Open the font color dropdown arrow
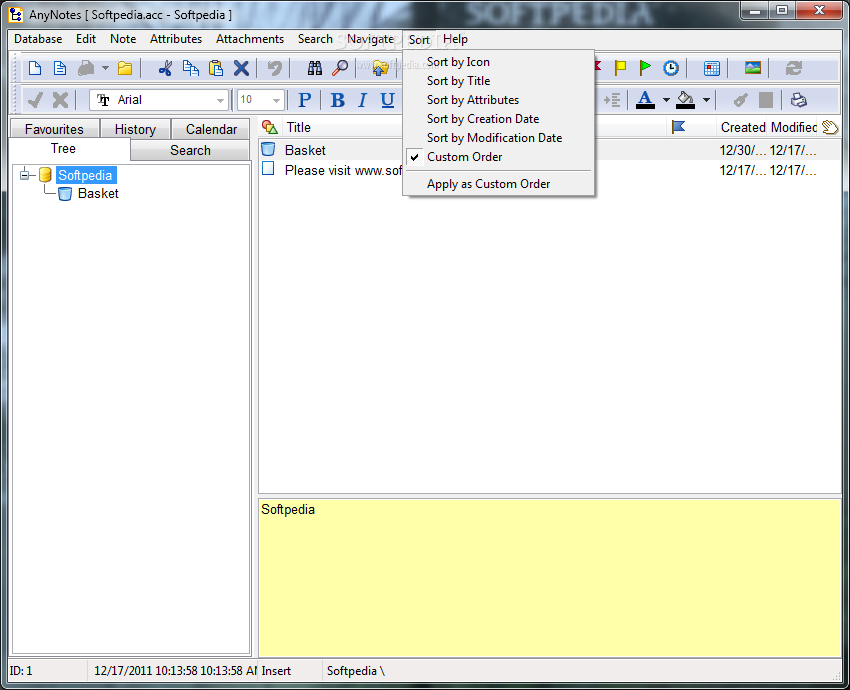850x690 pixels. coord(666,100)
